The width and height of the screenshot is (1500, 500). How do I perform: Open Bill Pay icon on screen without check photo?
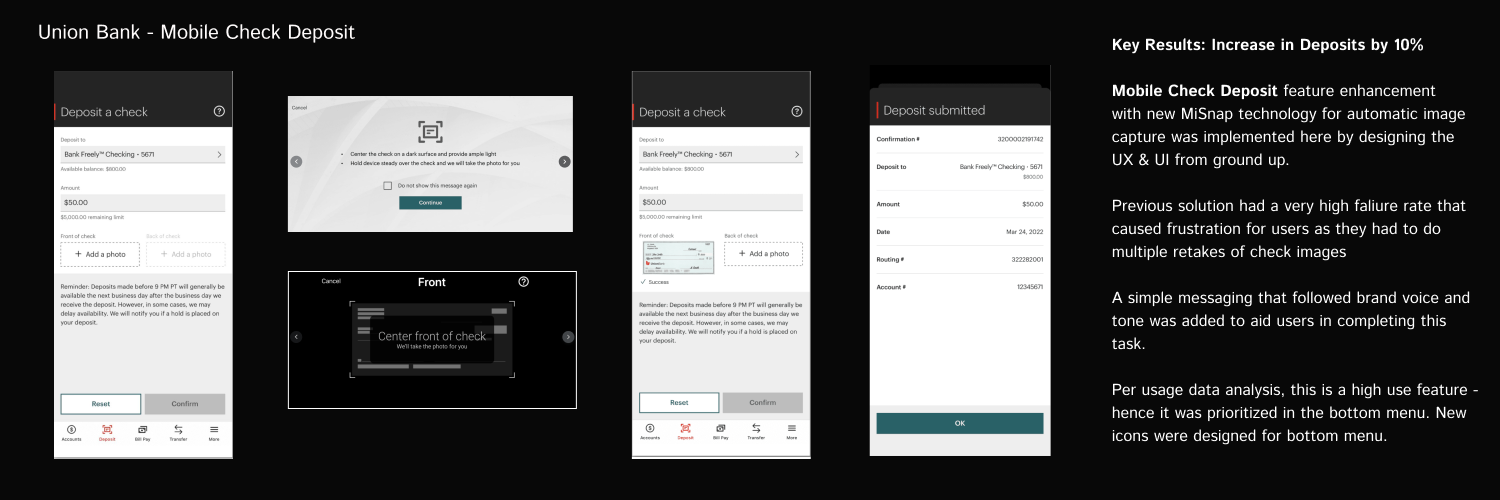142,432
